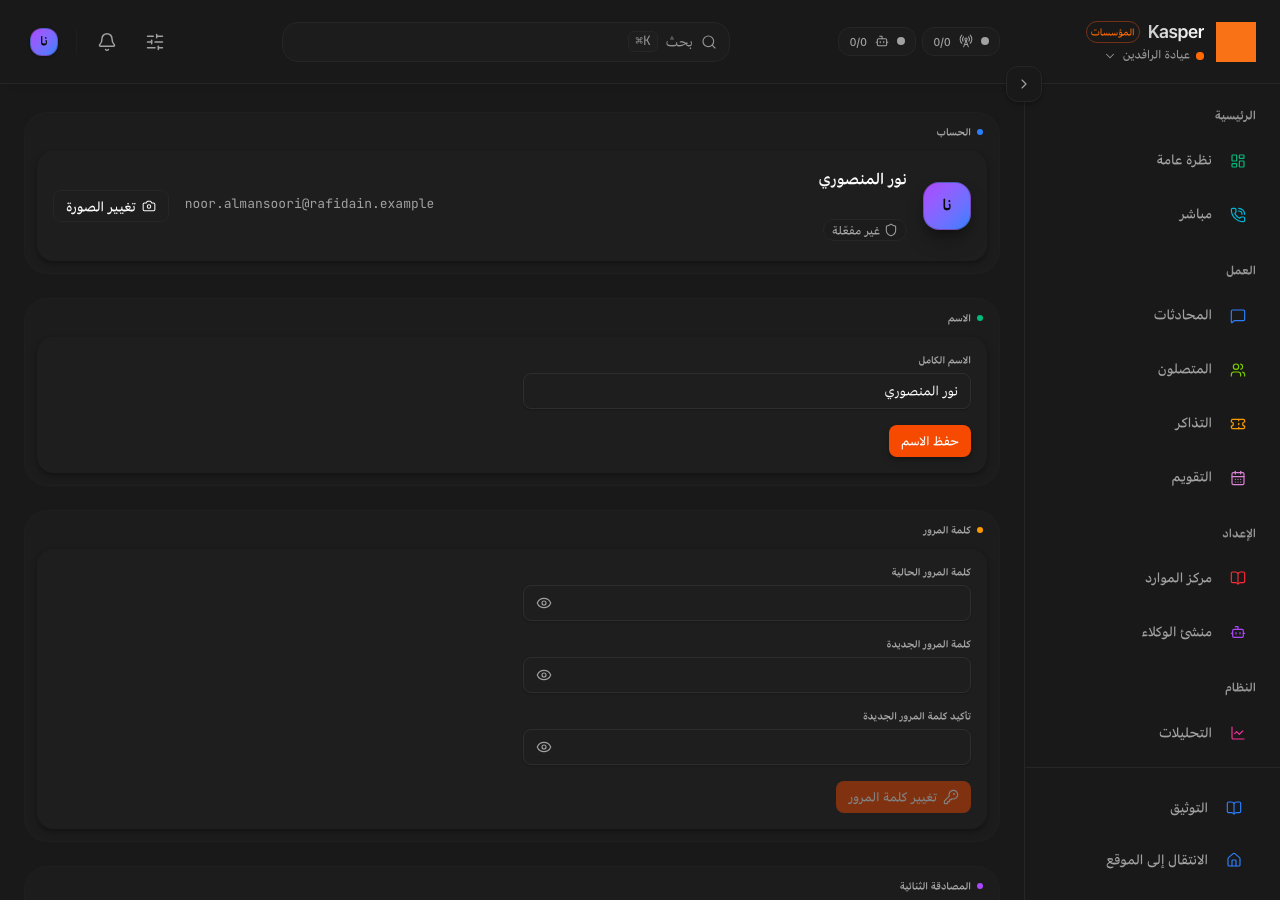This screenshot has width=1280, height=900.
Task: Show the تأكيد كلمة المرور الجديدة password
Action: 544,747
